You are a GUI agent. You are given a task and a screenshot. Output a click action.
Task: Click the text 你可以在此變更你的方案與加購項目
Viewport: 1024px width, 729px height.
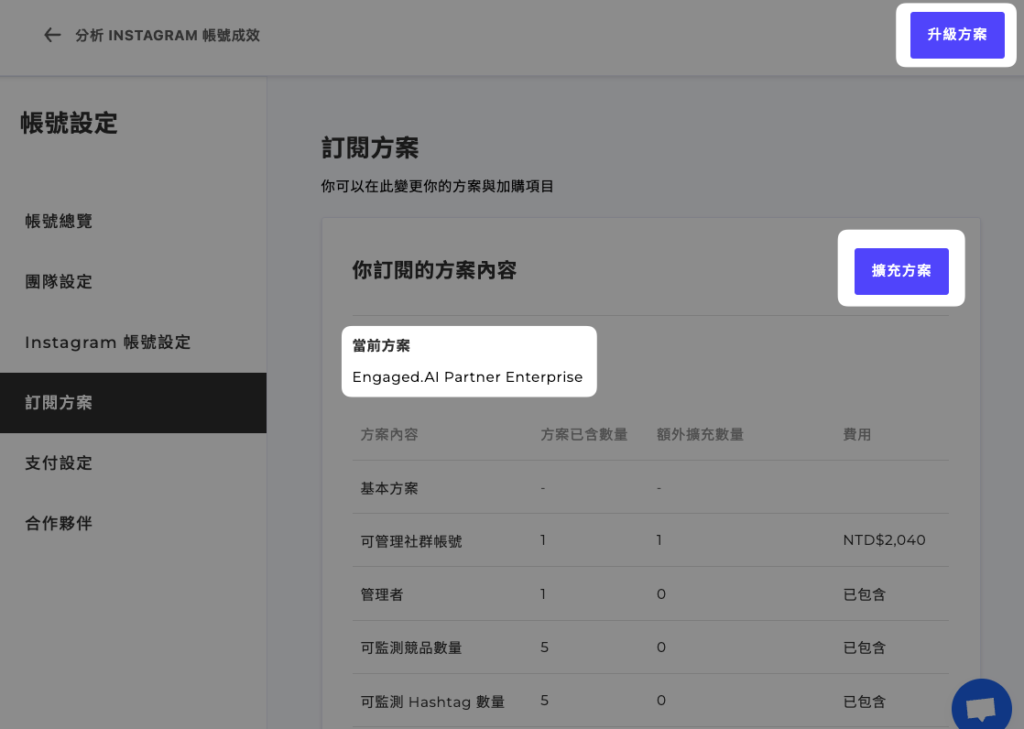click(437, 186)
